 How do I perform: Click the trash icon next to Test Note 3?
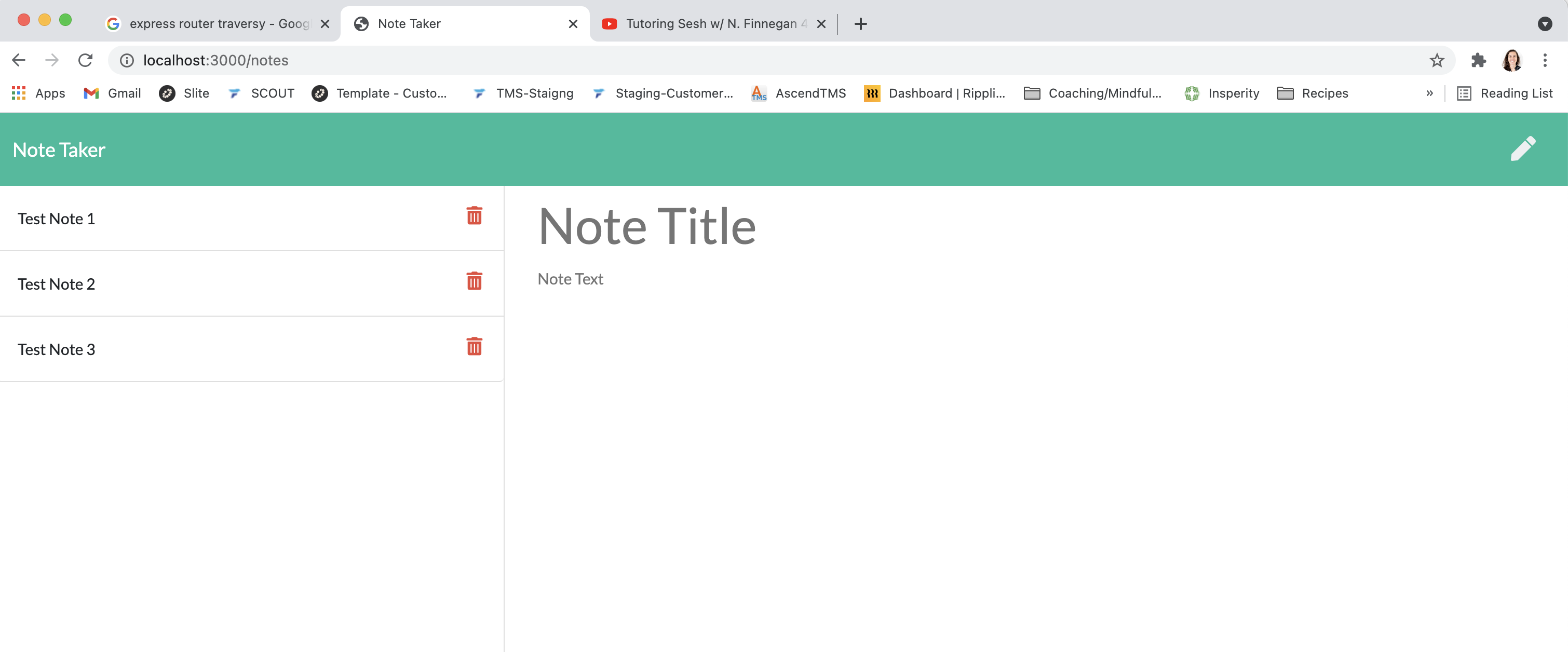(x=474, y=347)
